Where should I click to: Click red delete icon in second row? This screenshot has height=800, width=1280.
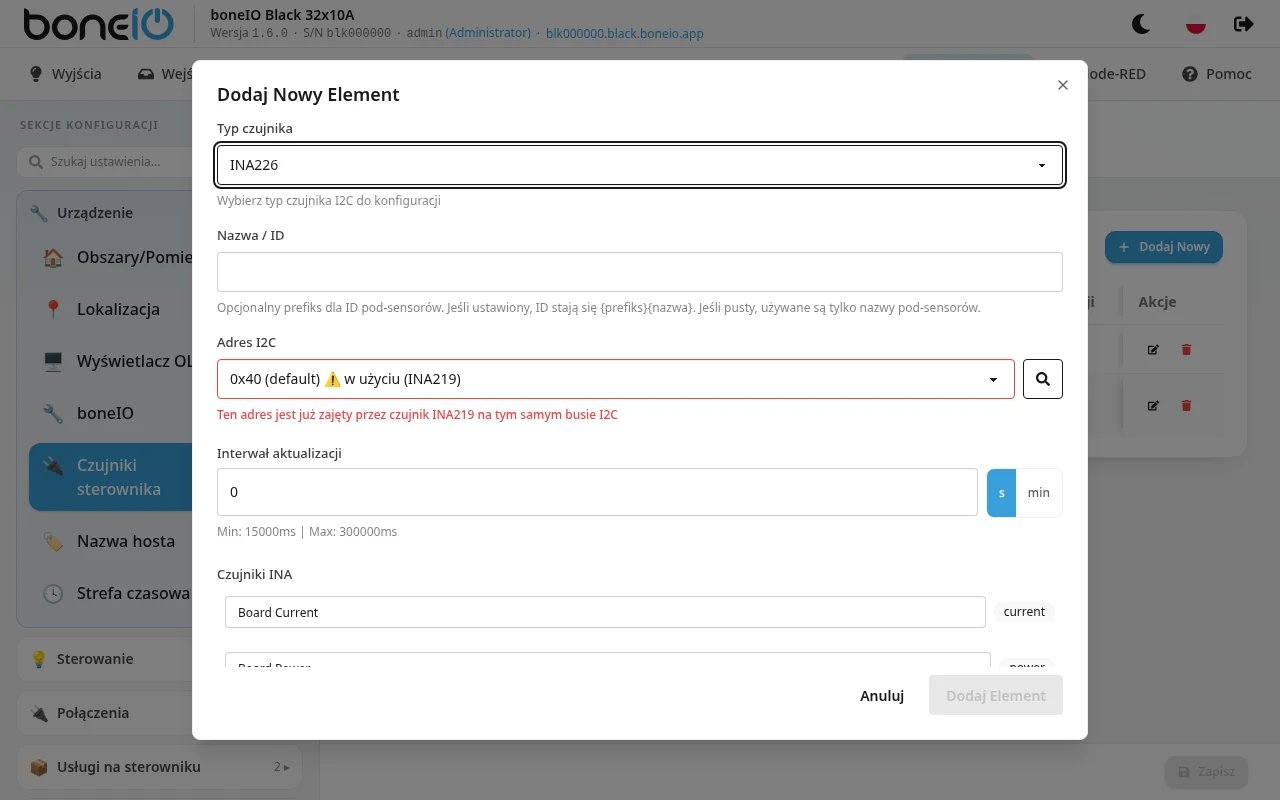click(x=1187, y=405)
